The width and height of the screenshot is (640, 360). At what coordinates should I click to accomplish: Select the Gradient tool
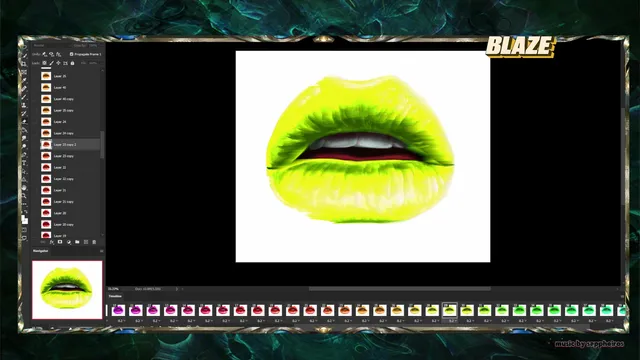tap(24, 129)
